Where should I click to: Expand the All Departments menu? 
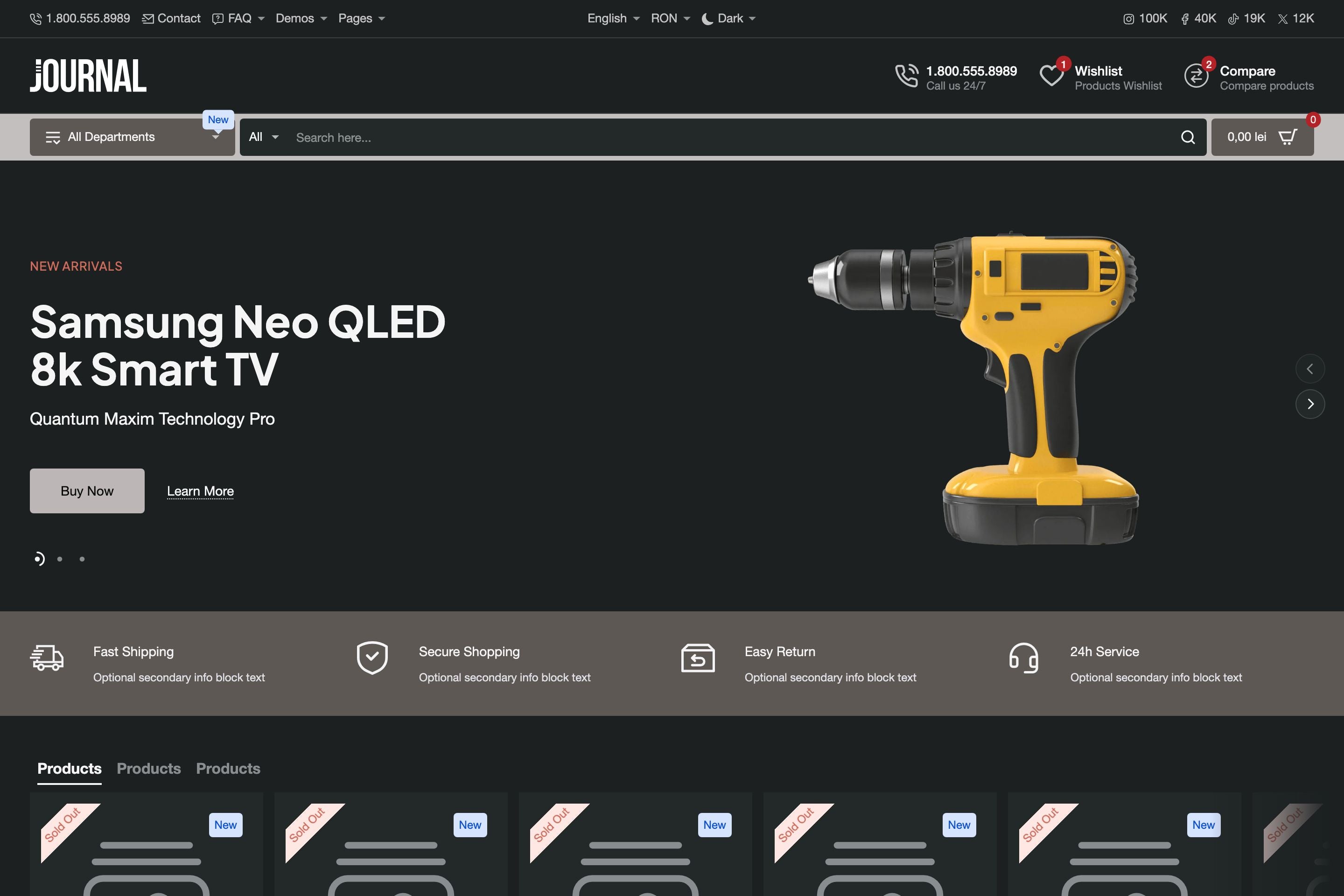tap(132, 137)
